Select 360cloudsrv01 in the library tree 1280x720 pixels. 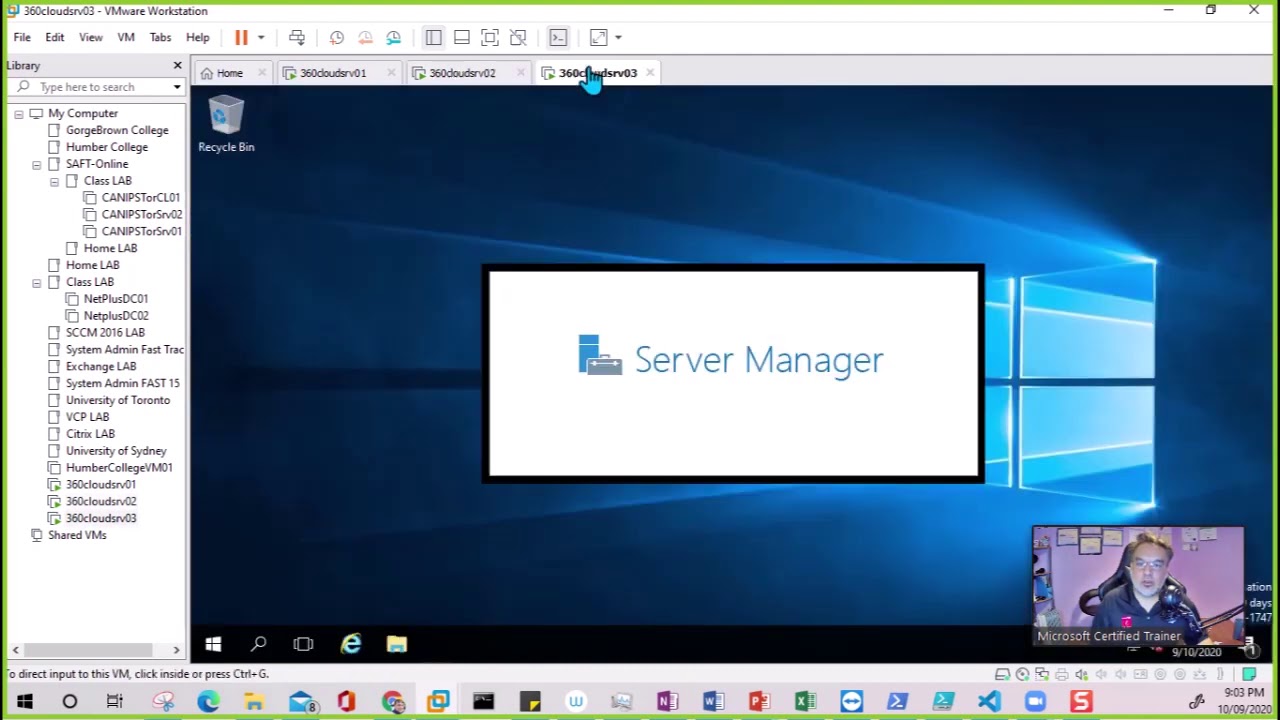[x=101, y=485]
